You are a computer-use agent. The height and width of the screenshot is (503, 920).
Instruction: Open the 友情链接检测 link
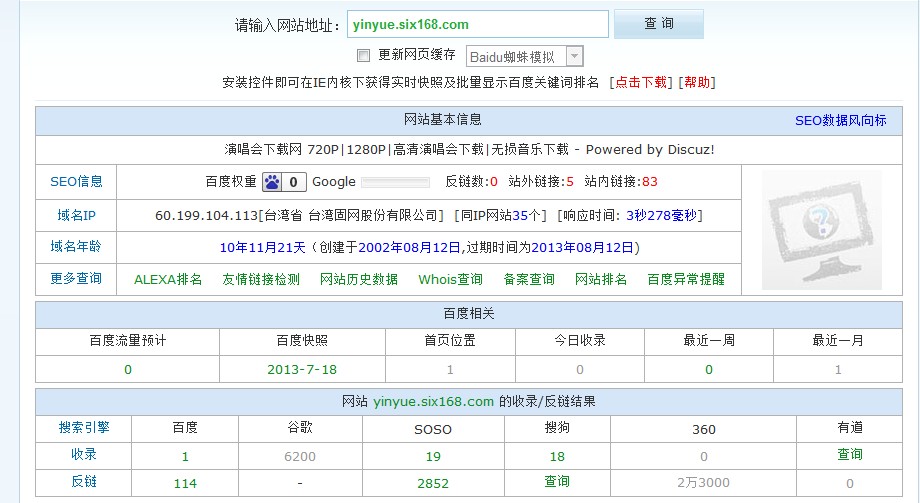tap(261, 279)
